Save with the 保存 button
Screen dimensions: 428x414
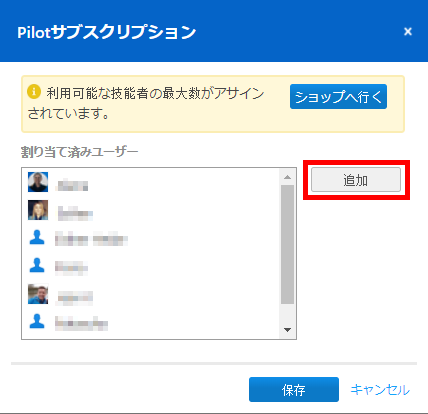(294, 389)
